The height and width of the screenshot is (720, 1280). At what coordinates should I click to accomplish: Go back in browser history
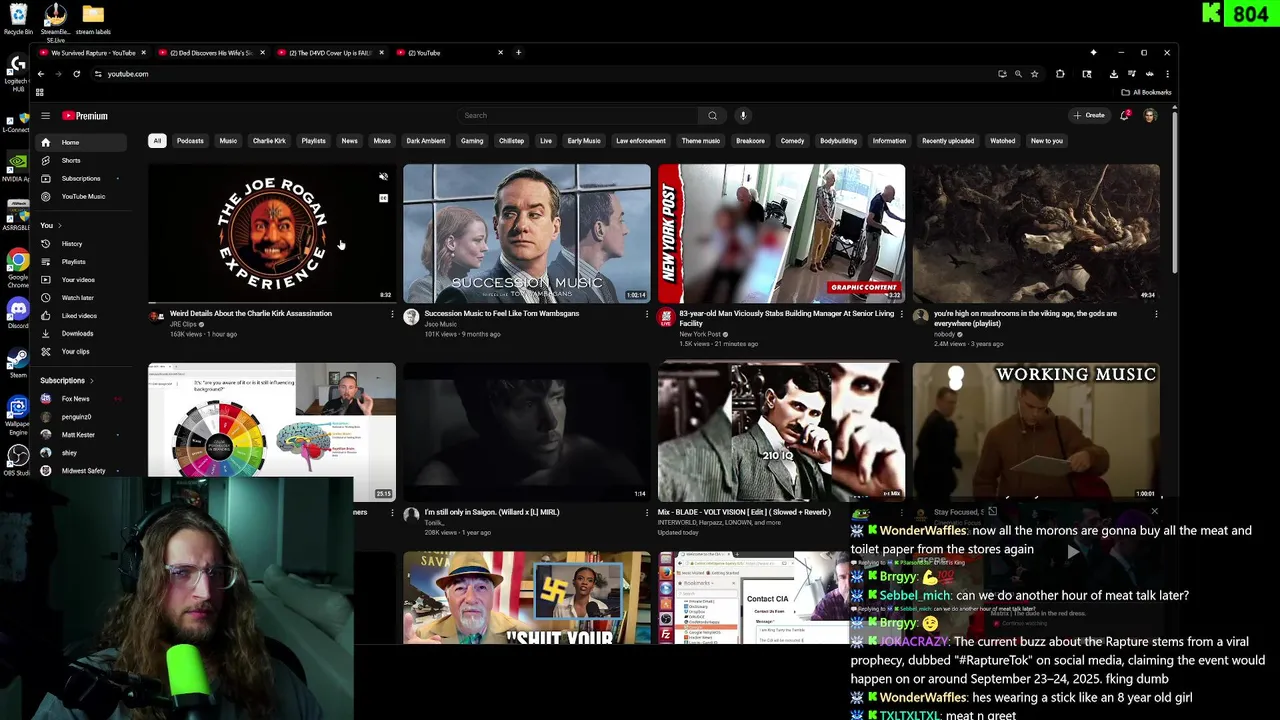[41, 74]
